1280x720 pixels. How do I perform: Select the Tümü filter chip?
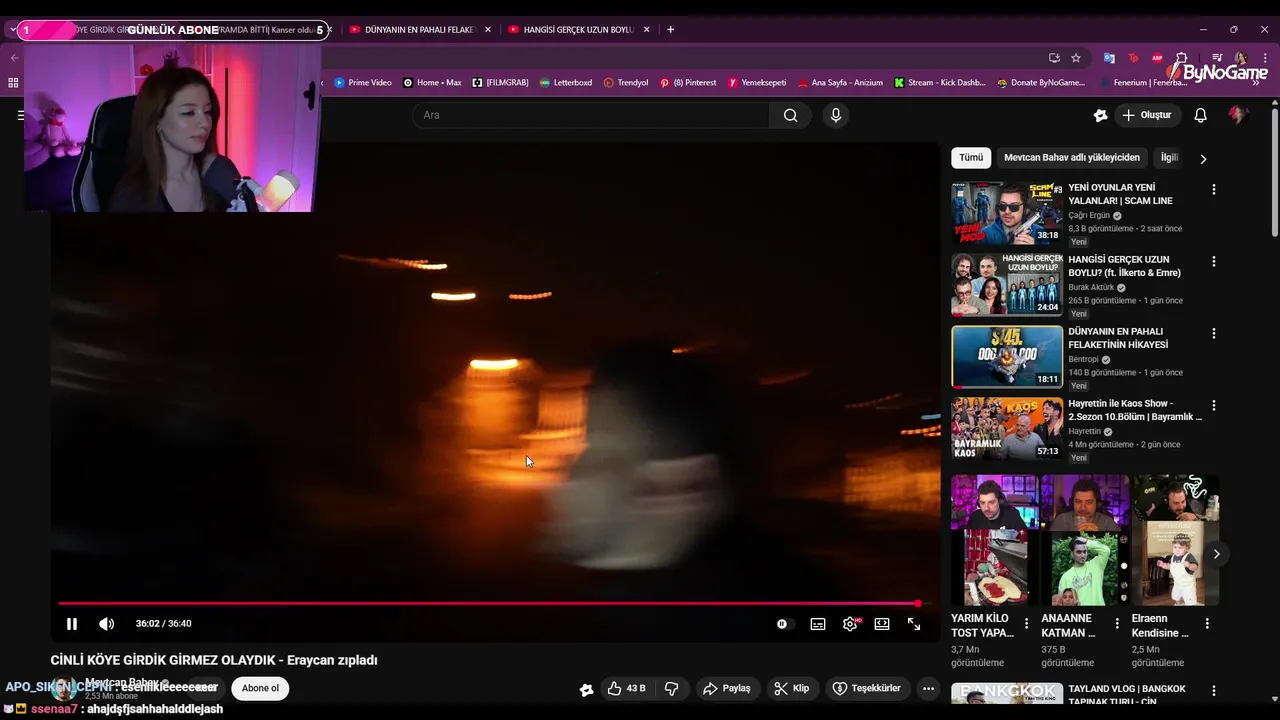point(971,158)
